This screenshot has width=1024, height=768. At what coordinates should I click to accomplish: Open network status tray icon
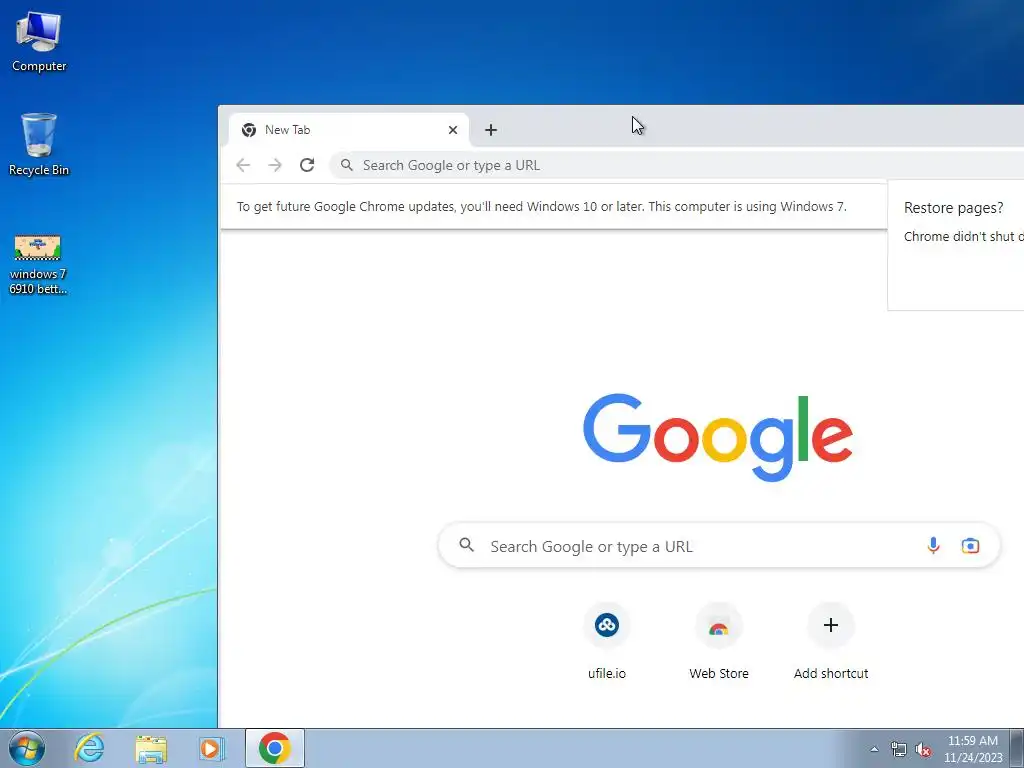point(899,749)
